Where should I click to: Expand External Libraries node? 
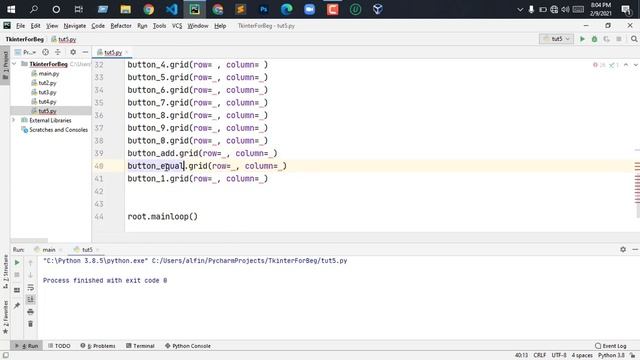click(14, 120)
